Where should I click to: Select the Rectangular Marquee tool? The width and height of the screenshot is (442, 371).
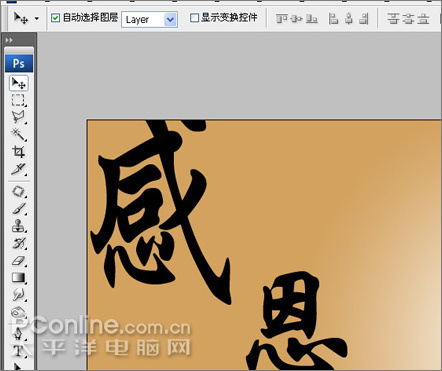pos(18,100)
